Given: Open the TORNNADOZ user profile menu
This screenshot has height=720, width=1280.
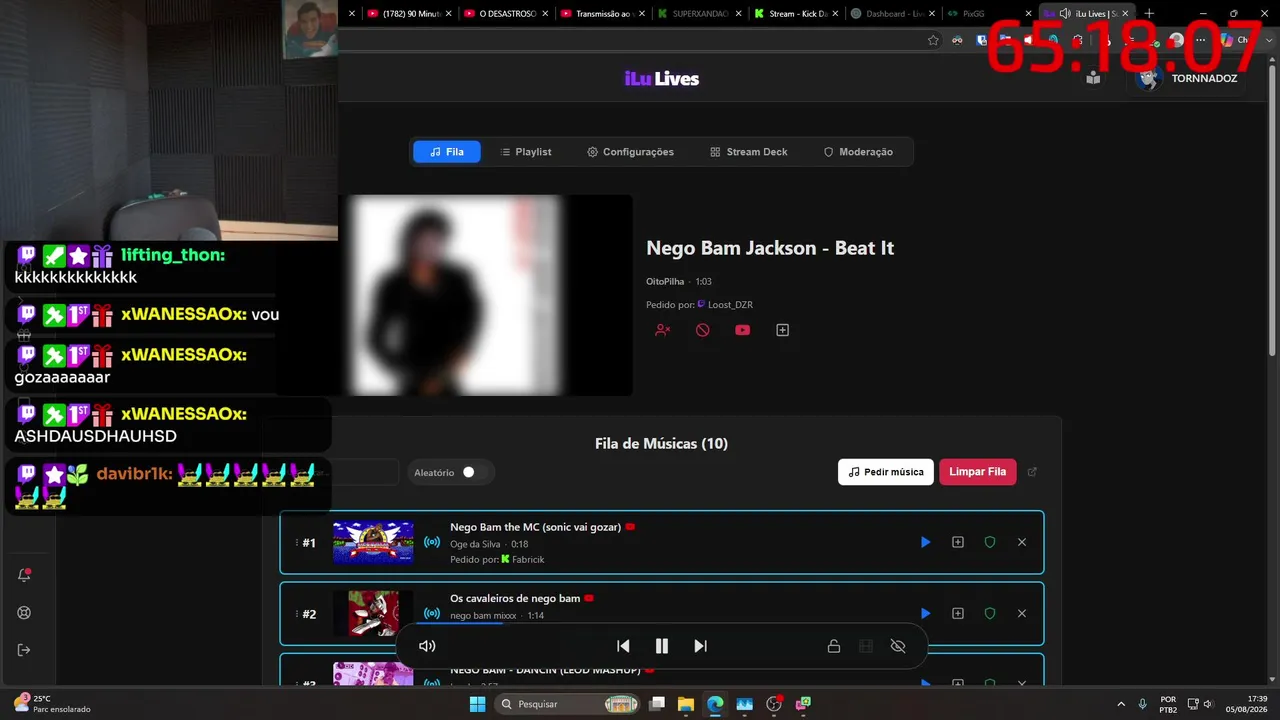Looking at the screenshot, I should coord(1189,78).
